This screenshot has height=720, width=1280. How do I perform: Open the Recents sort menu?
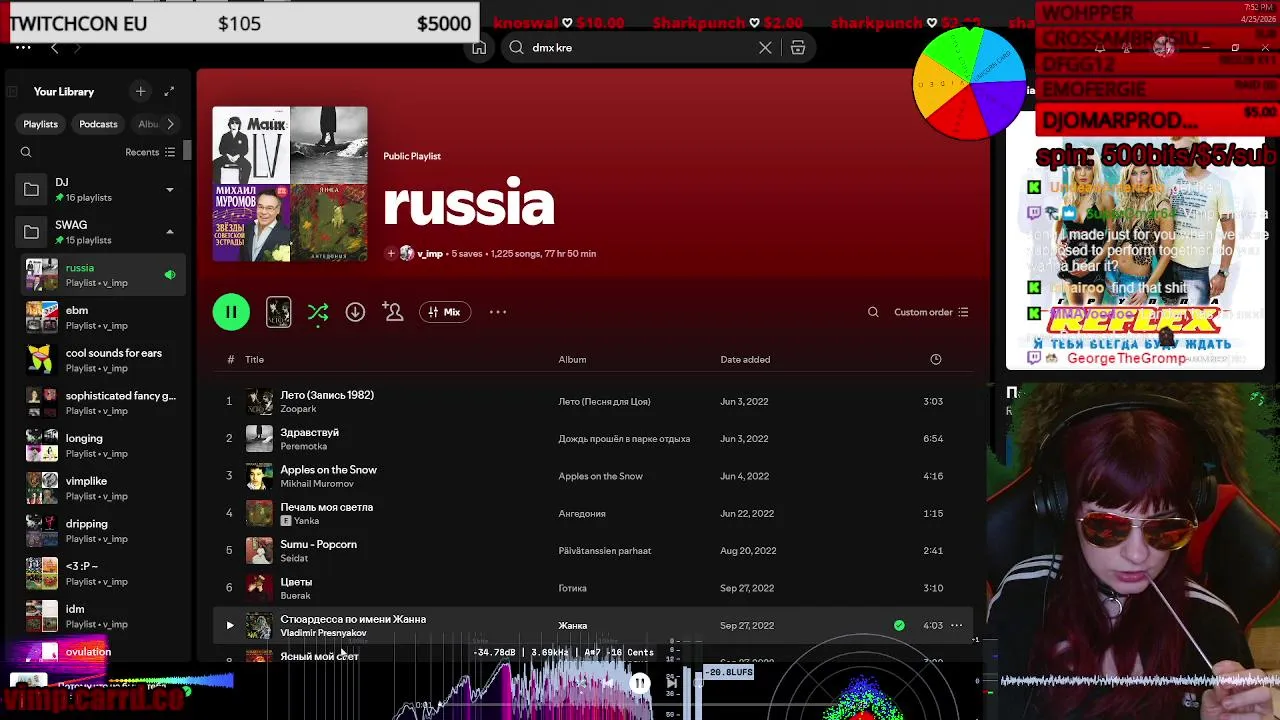click(150, 152)
